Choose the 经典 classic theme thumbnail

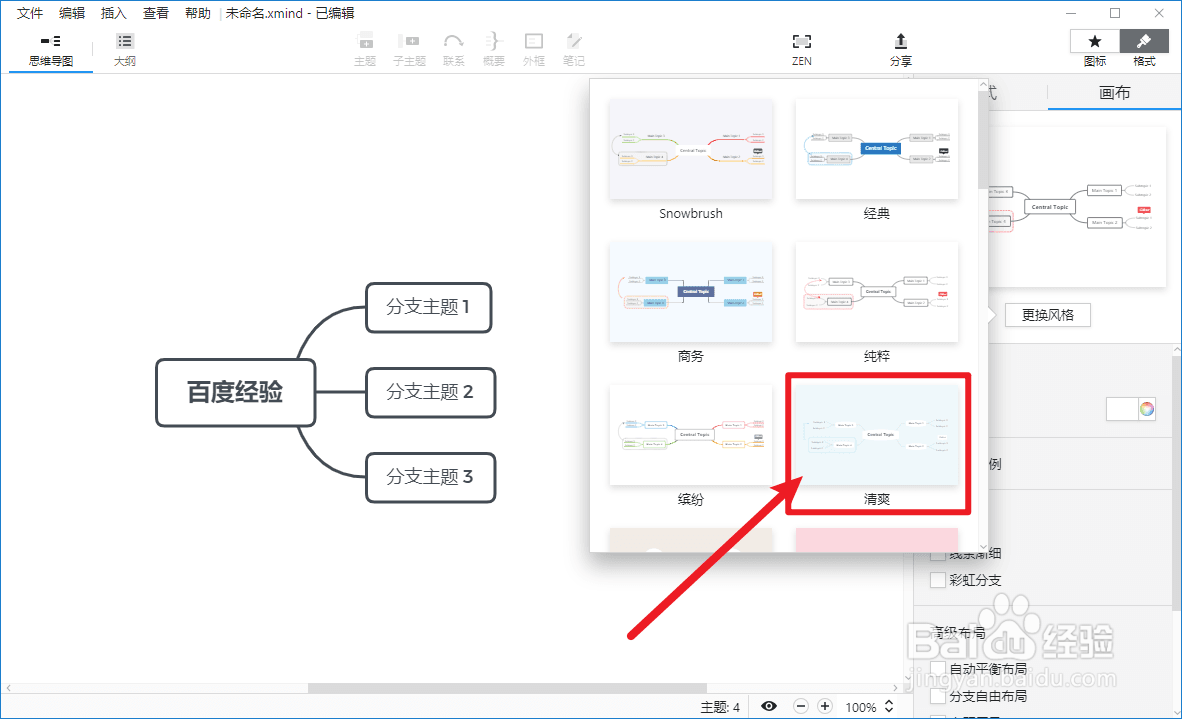(877, 148)
